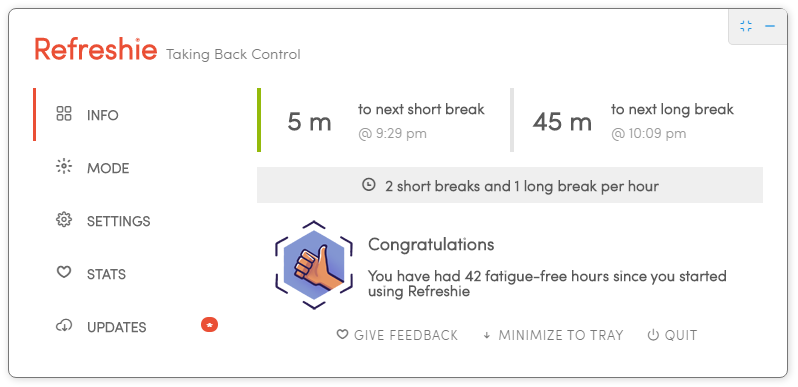Click the MODE sun icon
This screenshot has width=798, height=387.
64,167
